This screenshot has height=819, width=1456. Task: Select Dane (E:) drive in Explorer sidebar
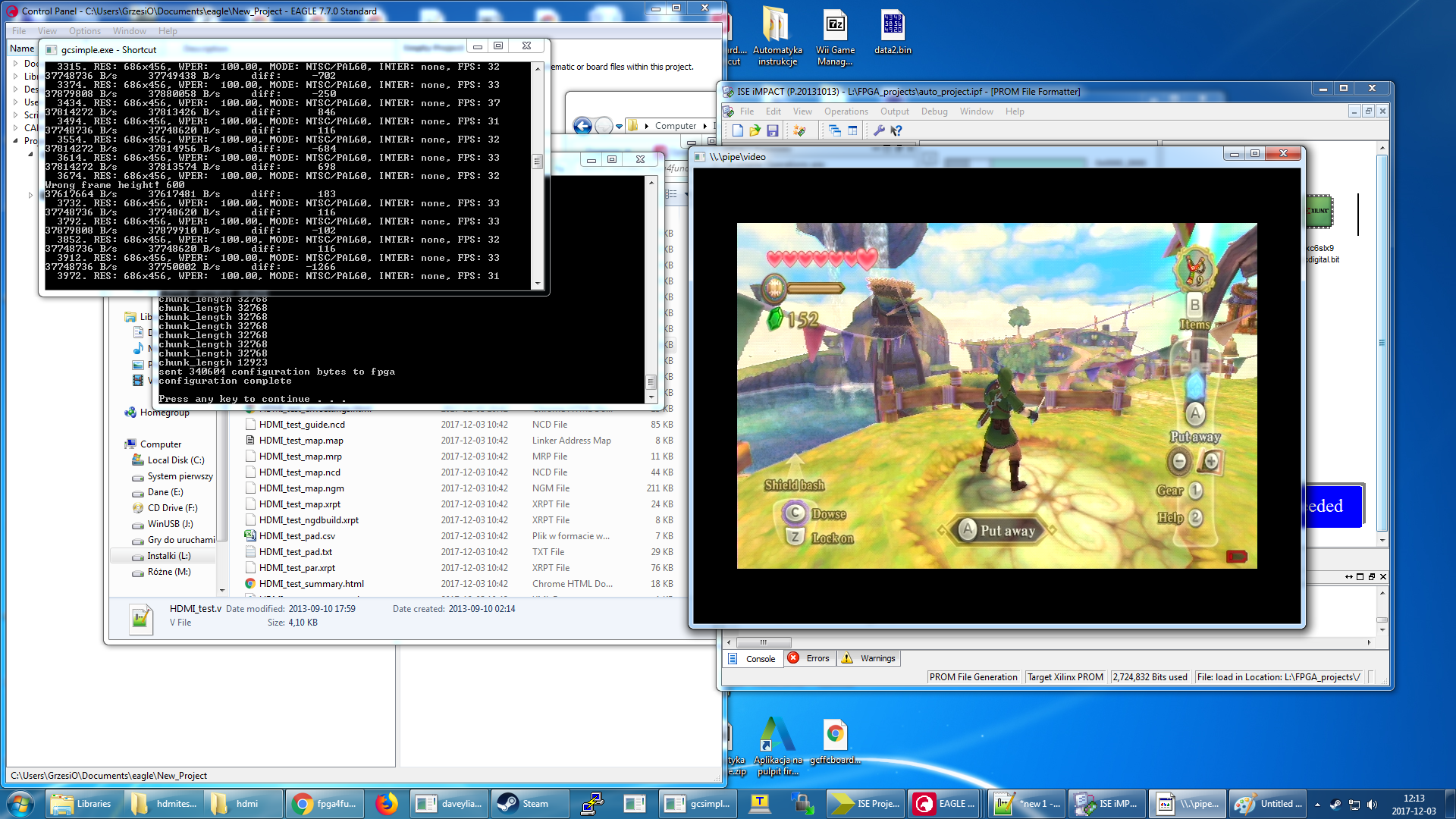click(158, 492)
